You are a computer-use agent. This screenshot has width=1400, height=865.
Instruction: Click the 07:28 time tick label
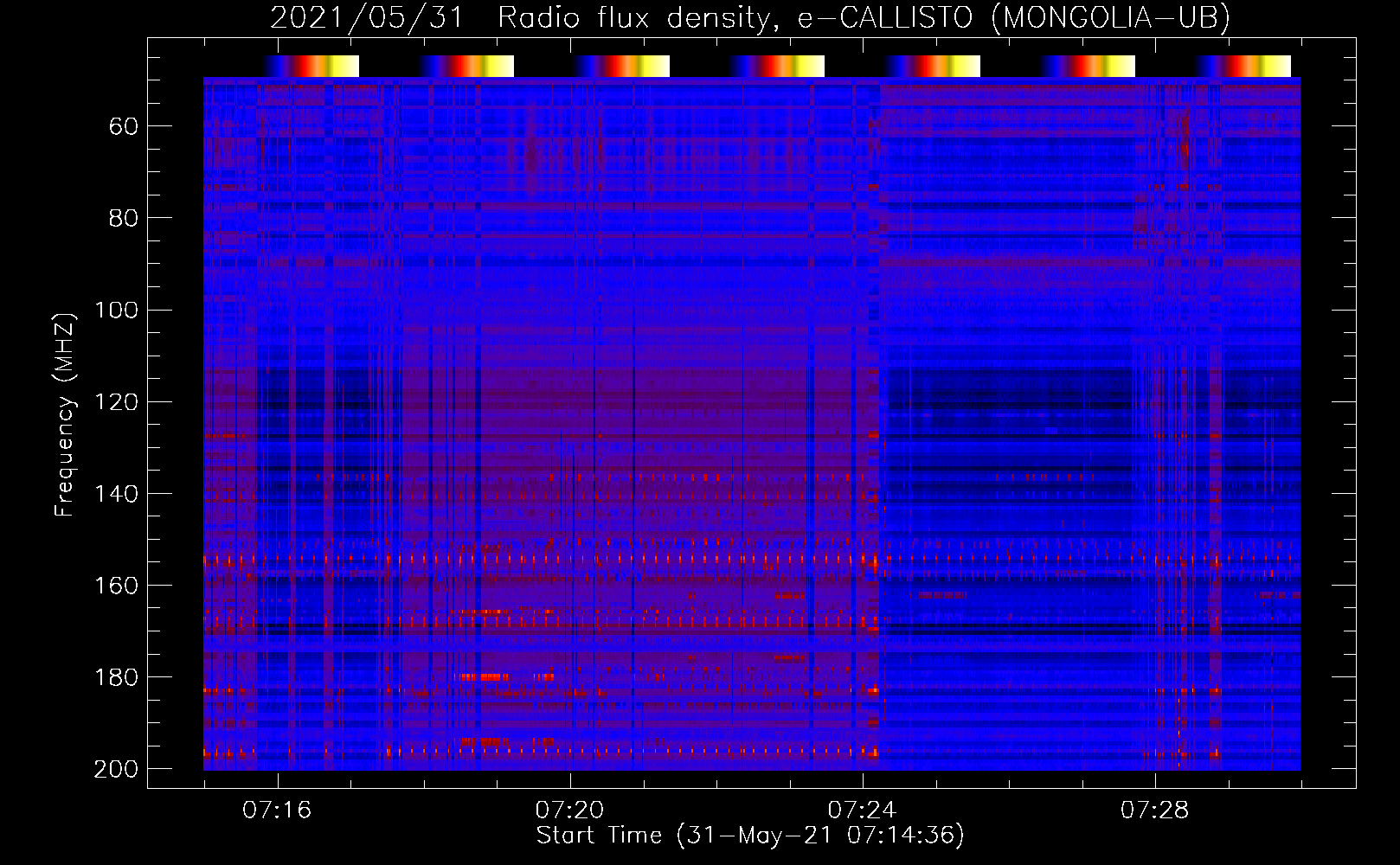[x=1154, y=811]
